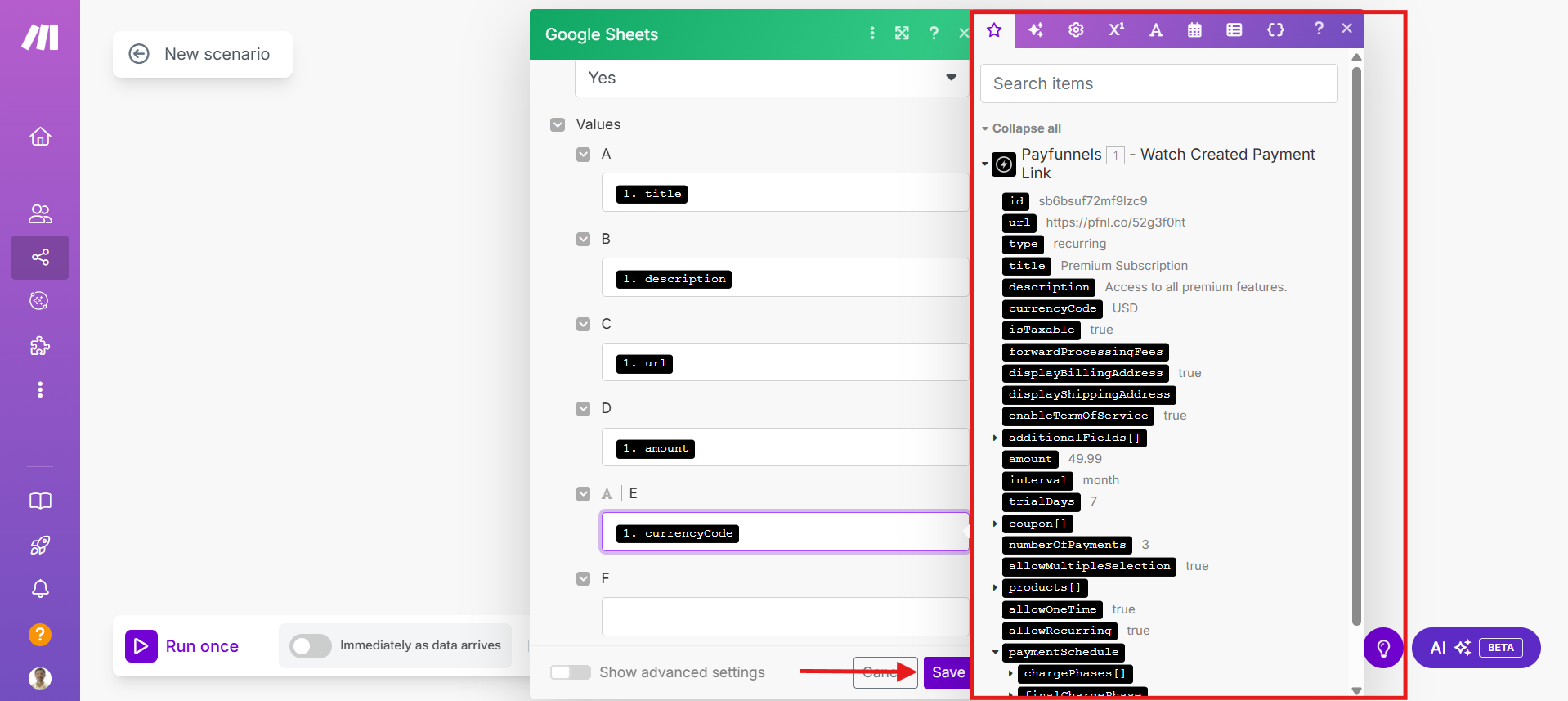1568x701 pixels.
Task: Open the Team members sidebar icon
Action: (x=40, y=214)
